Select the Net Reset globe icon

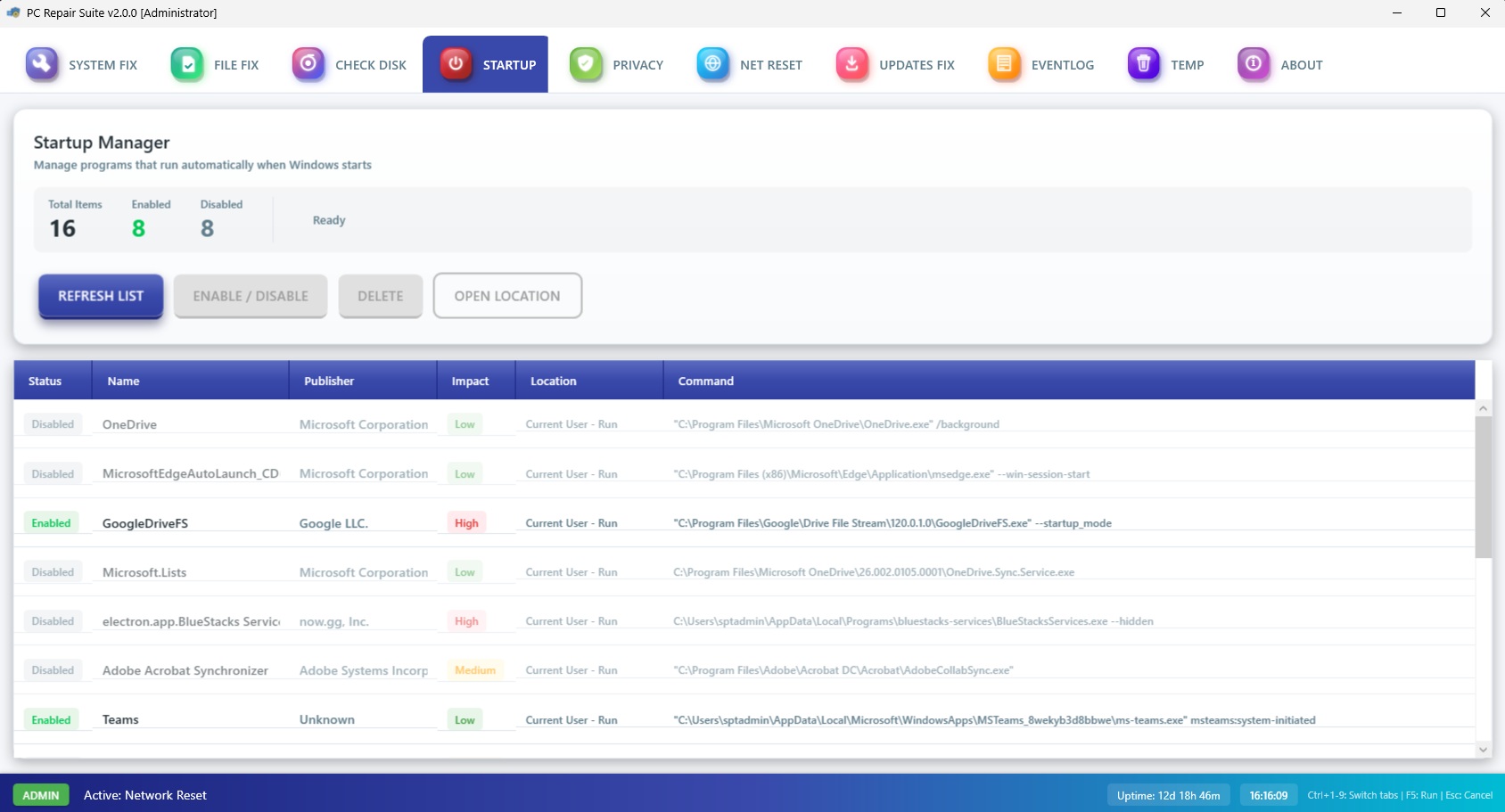coord(712,63)
